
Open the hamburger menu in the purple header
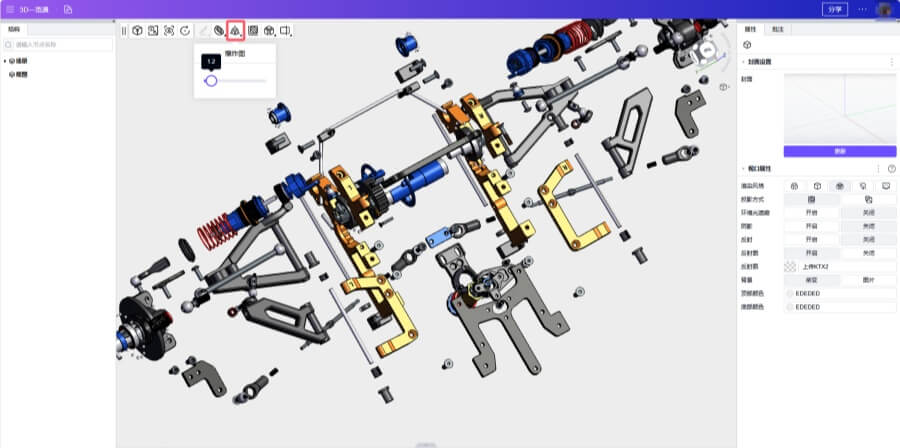(x=10, y=9)
